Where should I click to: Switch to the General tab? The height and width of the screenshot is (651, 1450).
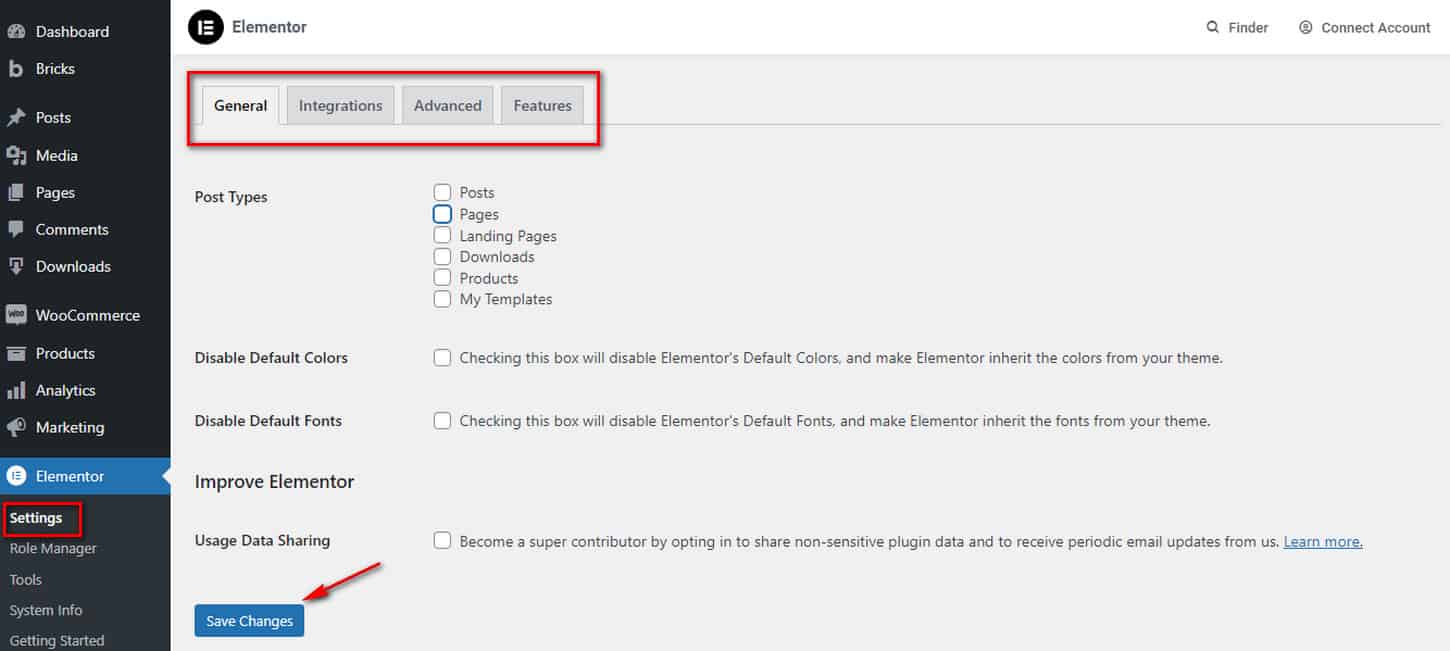pyautogui.click(x=241, y=105)
